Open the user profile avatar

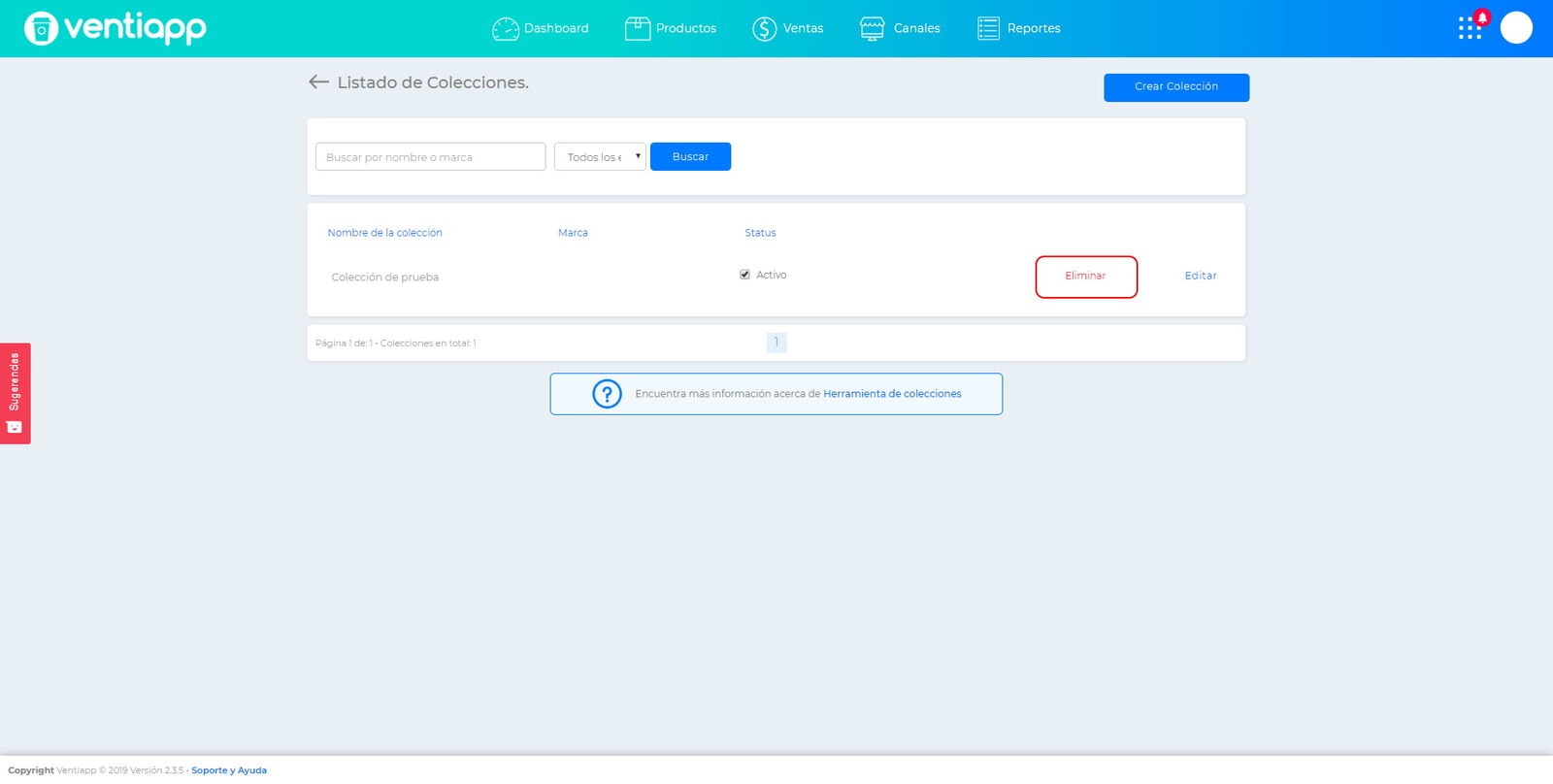point(1516,28)
